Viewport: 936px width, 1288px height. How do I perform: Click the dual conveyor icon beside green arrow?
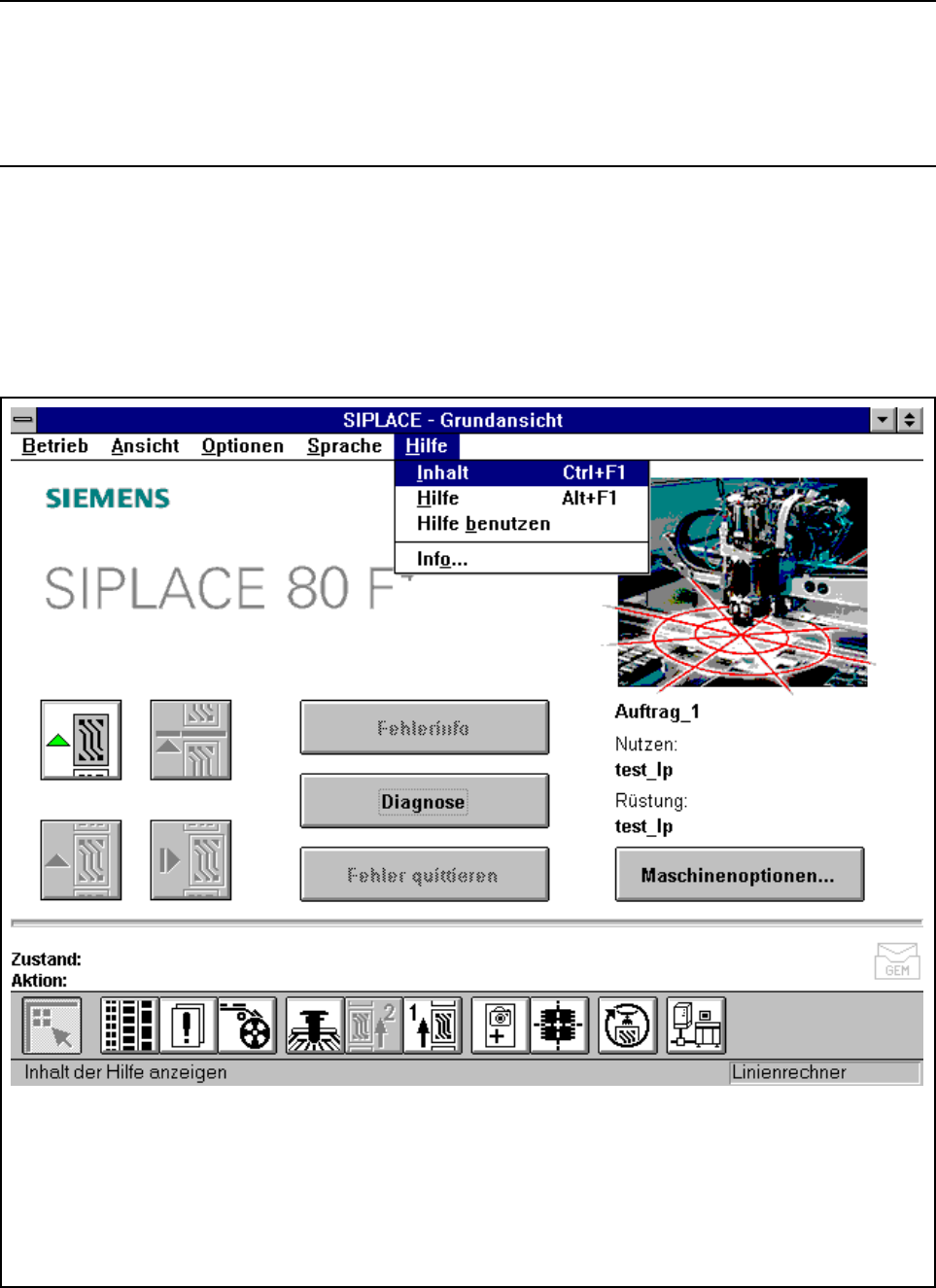(x=191, y=740)
